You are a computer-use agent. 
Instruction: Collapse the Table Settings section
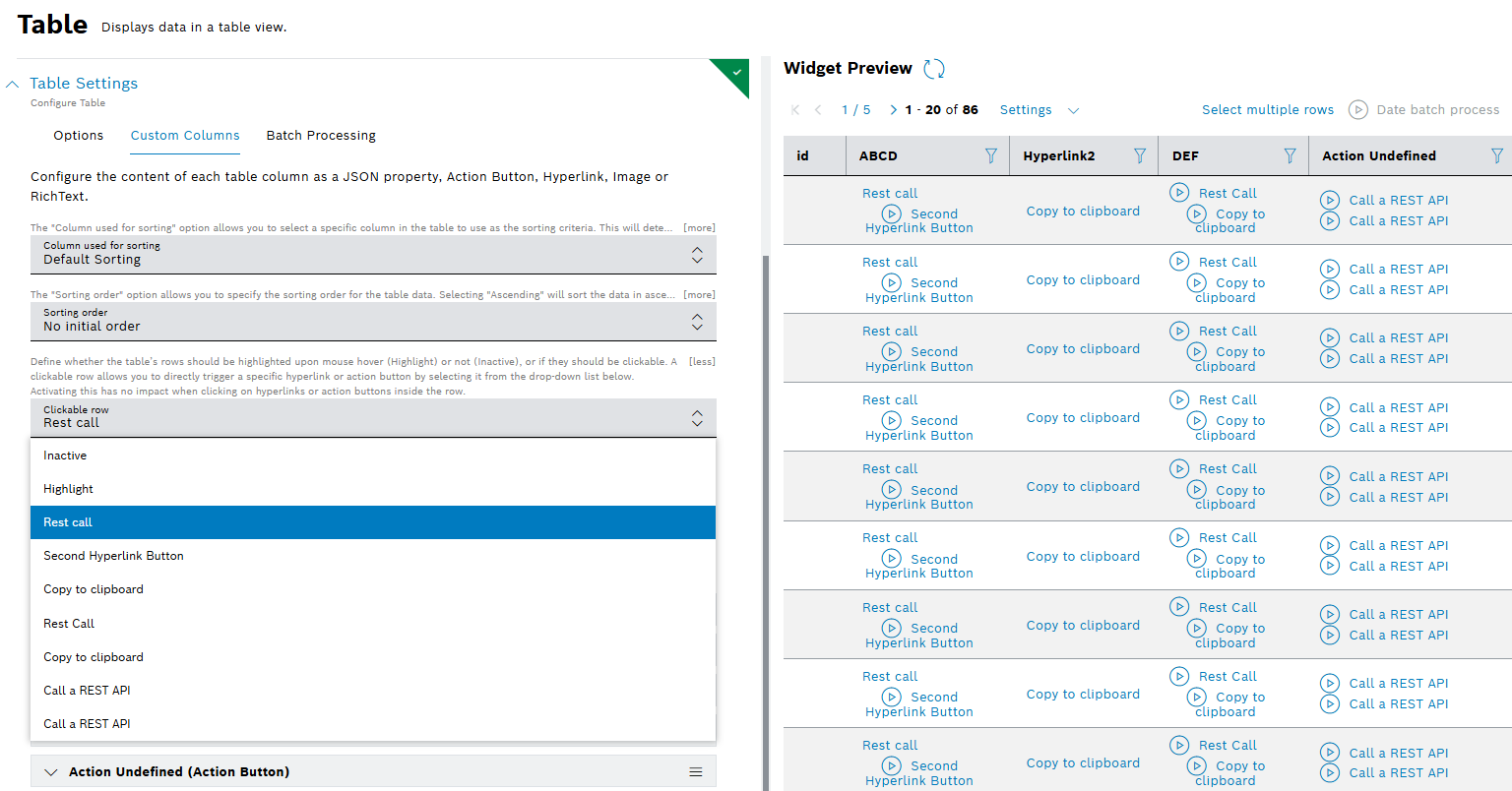click(x=13, y=85)
